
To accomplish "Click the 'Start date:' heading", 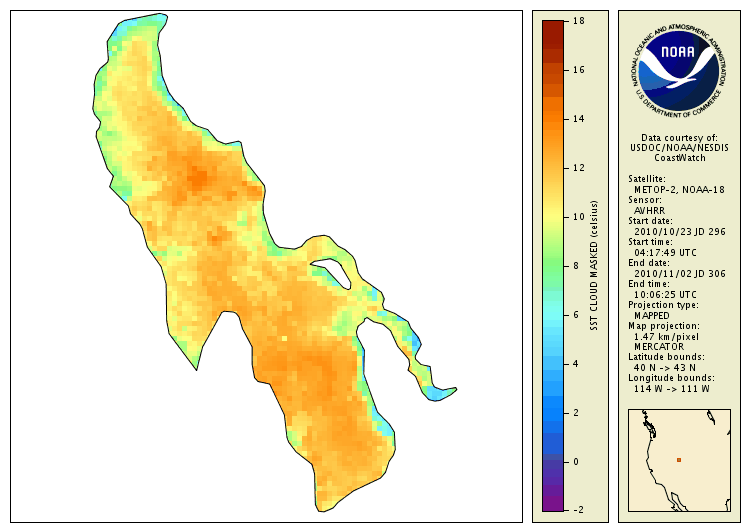I will (650, 221).
